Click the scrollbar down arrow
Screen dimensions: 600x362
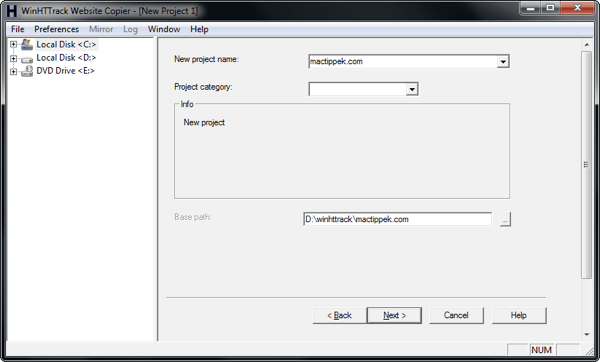(x=587, y=334)
